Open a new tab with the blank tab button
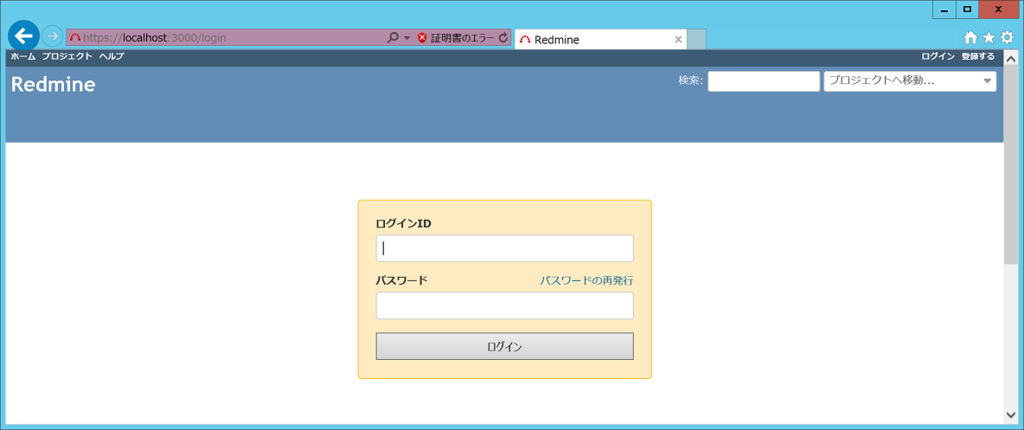 click(696, 39)
